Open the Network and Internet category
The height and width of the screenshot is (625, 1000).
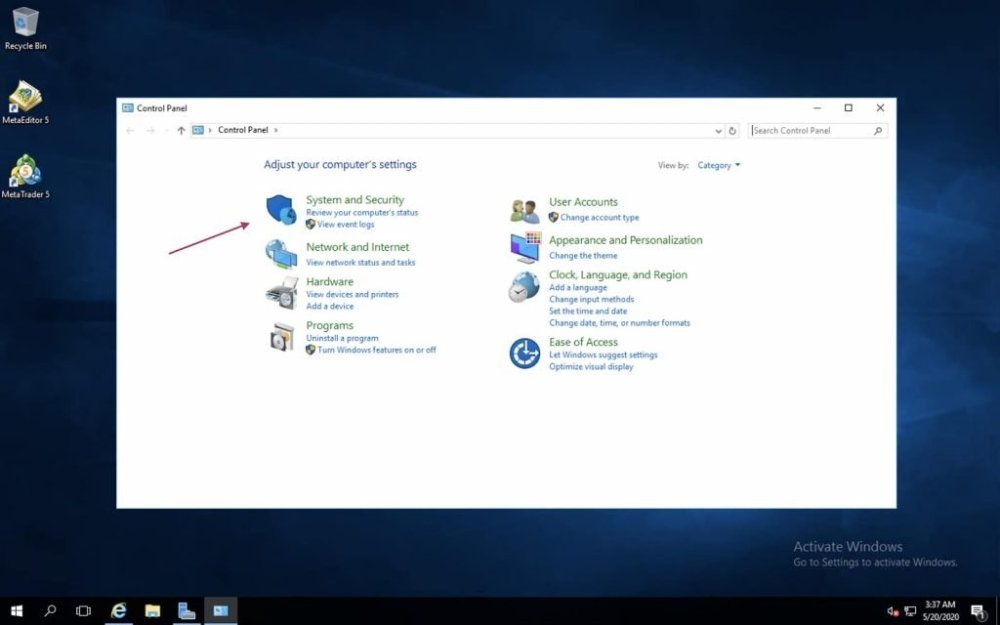357,247
